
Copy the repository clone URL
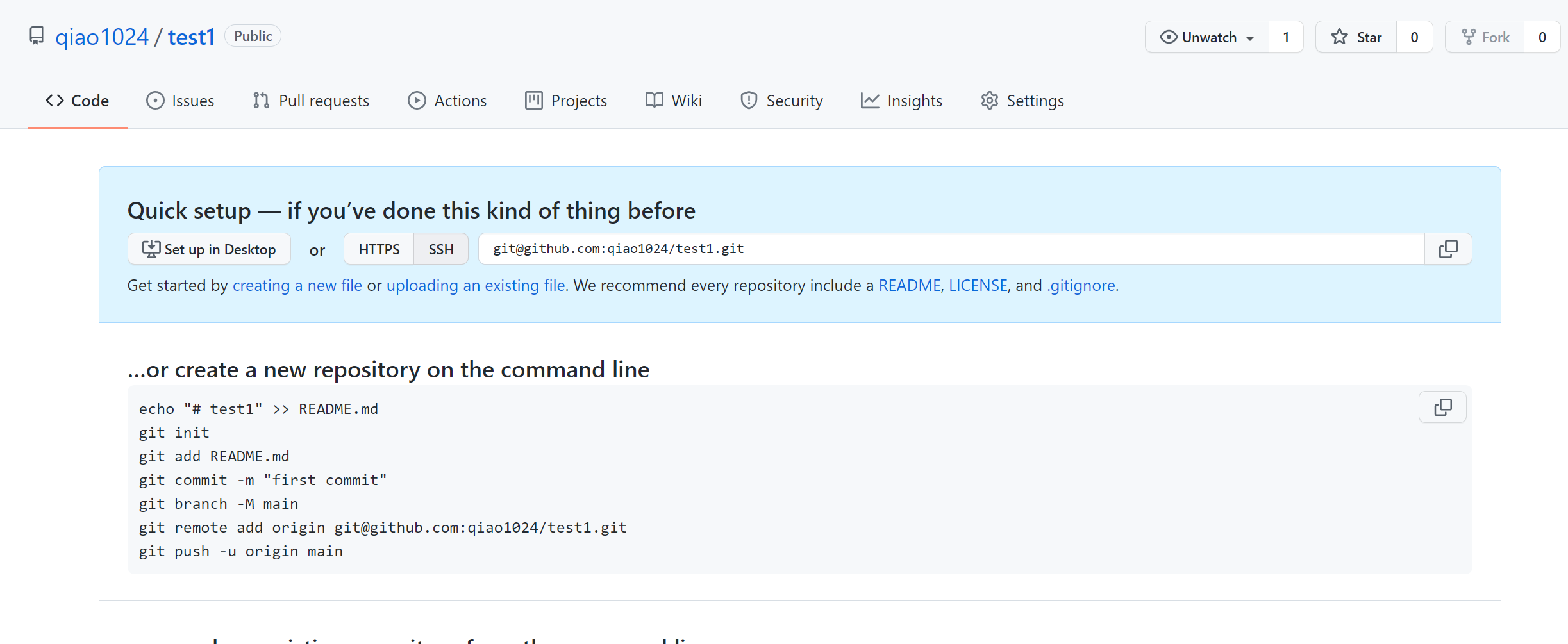1448,249
